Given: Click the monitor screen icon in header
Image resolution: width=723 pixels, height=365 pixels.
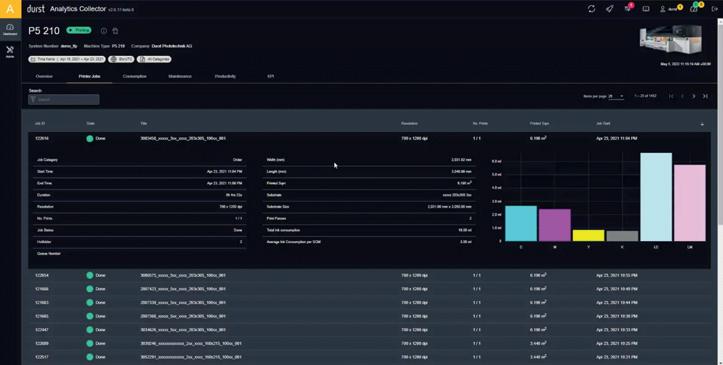Looking at the screenshot, I should click(x=646, y=9).
